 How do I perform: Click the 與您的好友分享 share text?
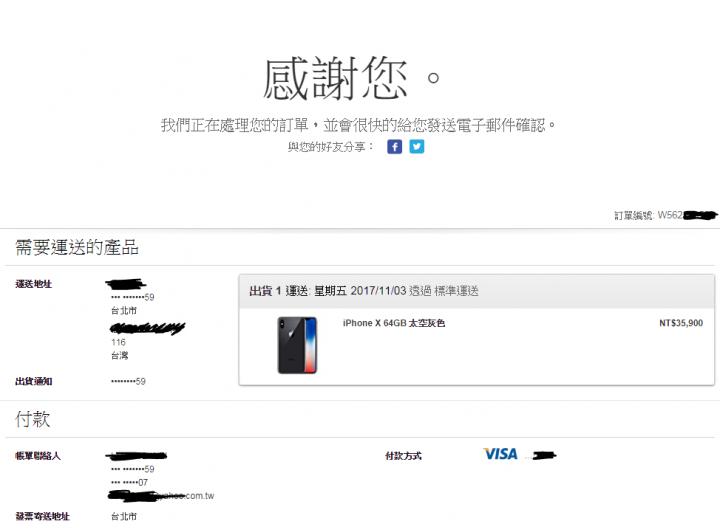click(x=331, y=147)
